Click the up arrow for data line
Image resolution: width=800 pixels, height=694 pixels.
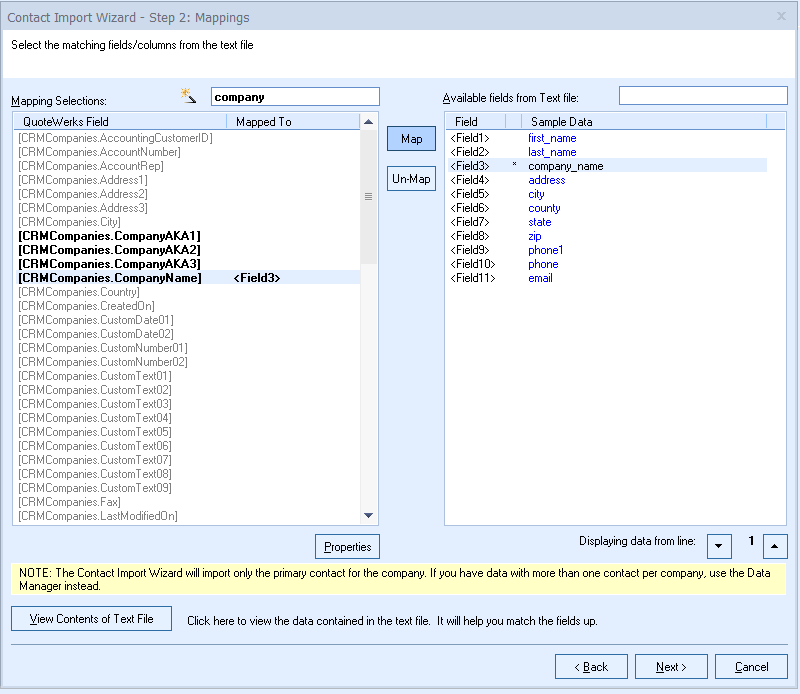[x=776, y=546]
